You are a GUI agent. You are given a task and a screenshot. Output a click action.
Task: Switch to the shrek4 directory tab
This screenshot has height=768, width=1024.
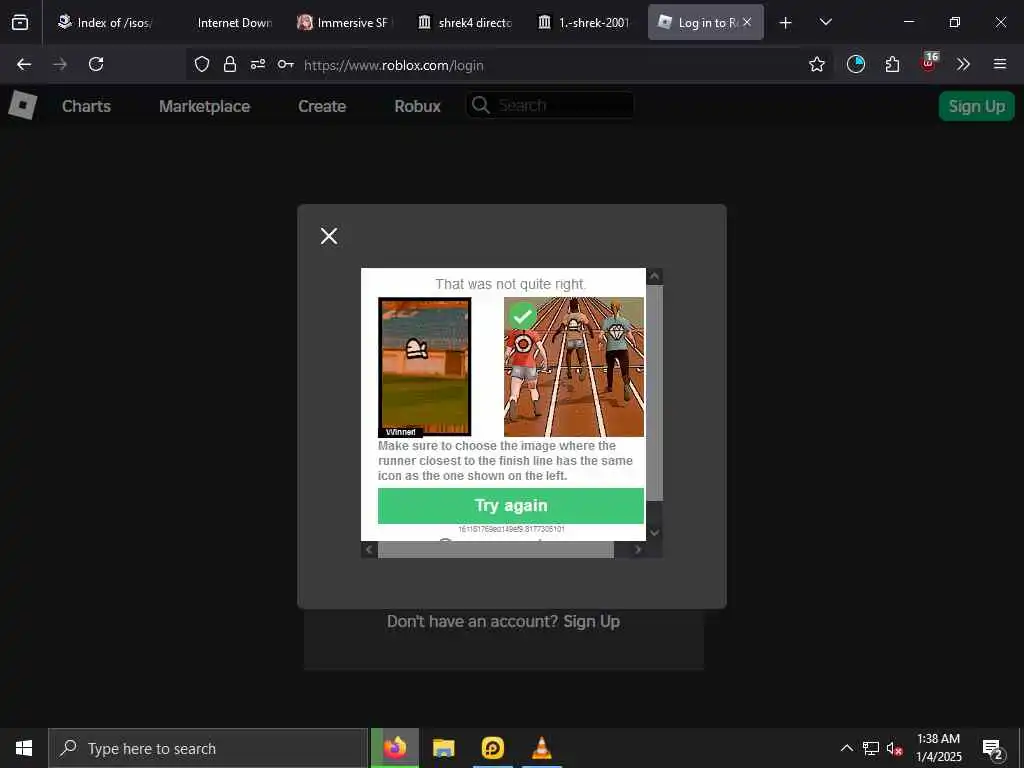[465, 22]
